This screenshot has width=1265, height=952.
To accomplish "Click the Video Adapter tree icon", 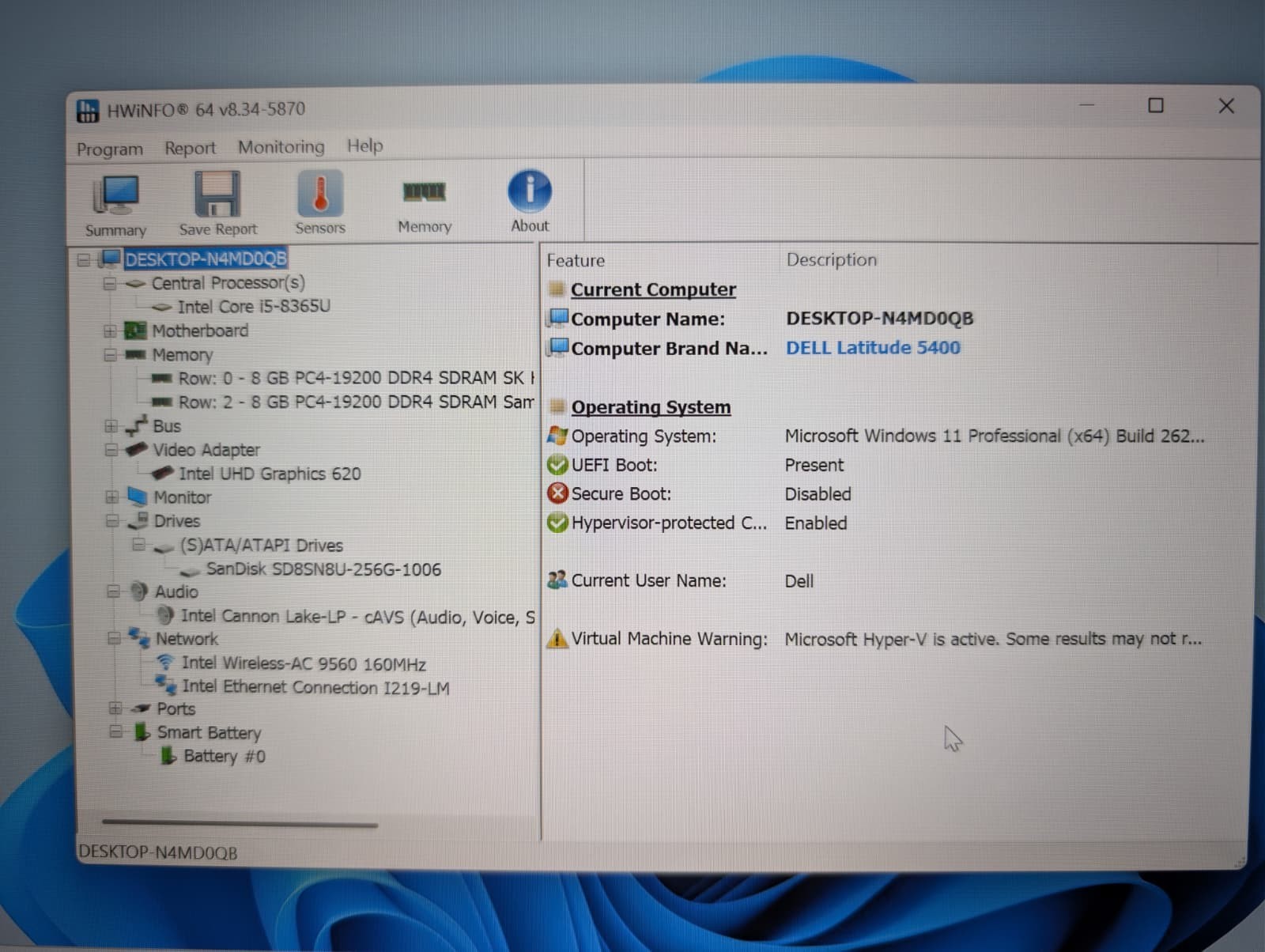I will tap(137, 449).
